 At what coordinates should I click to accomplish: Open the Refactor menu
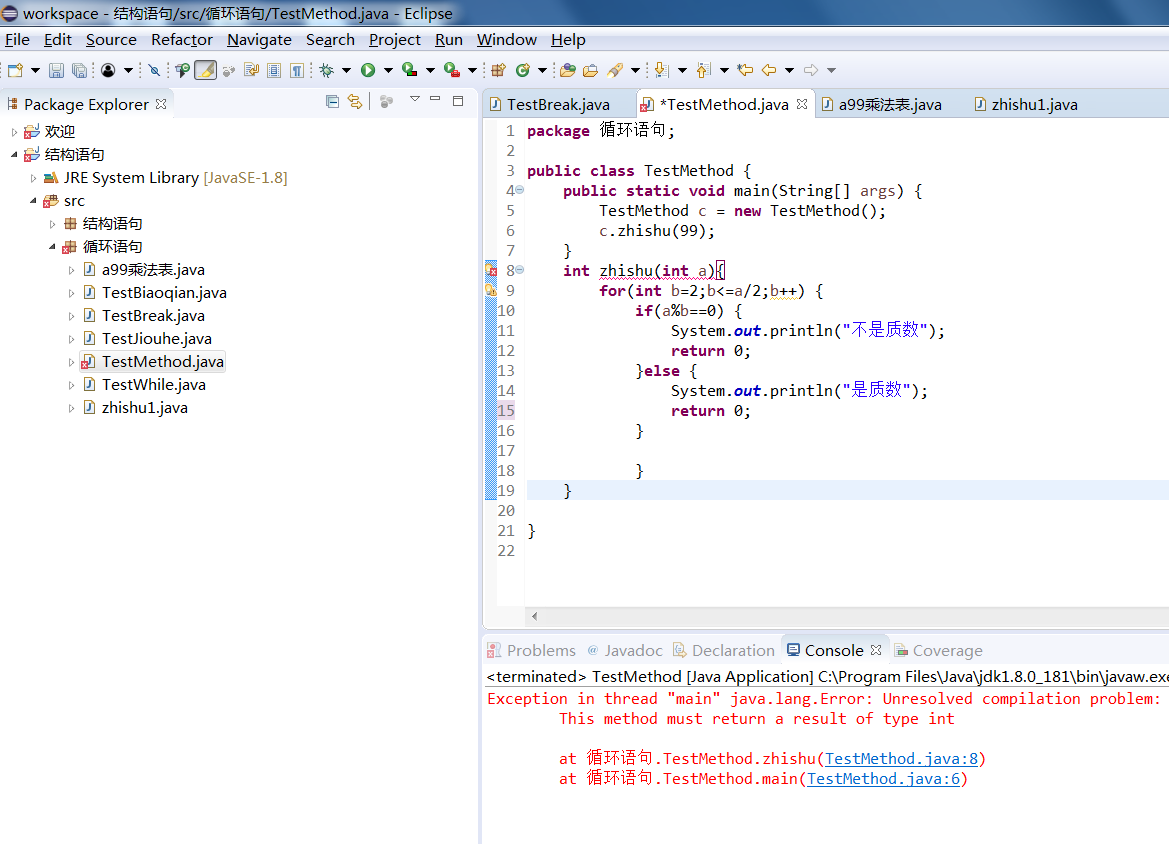click(x=182, y=40)
